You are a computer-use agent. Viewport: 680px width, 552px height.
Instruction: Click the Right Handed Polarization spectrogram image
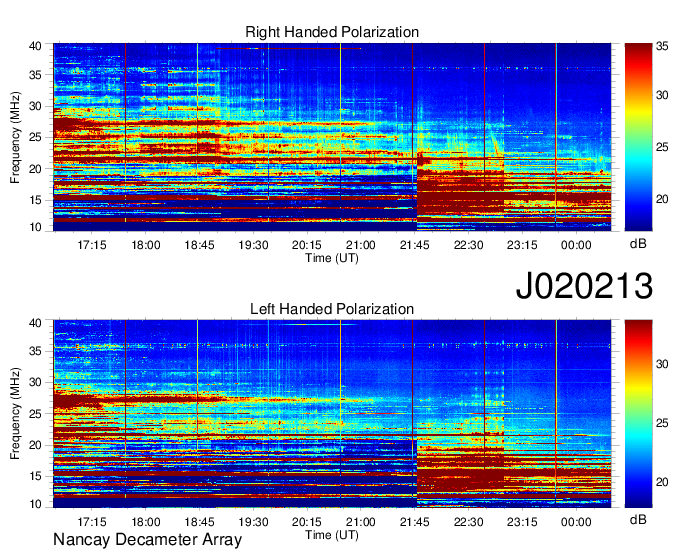click(x=332, y=137)
